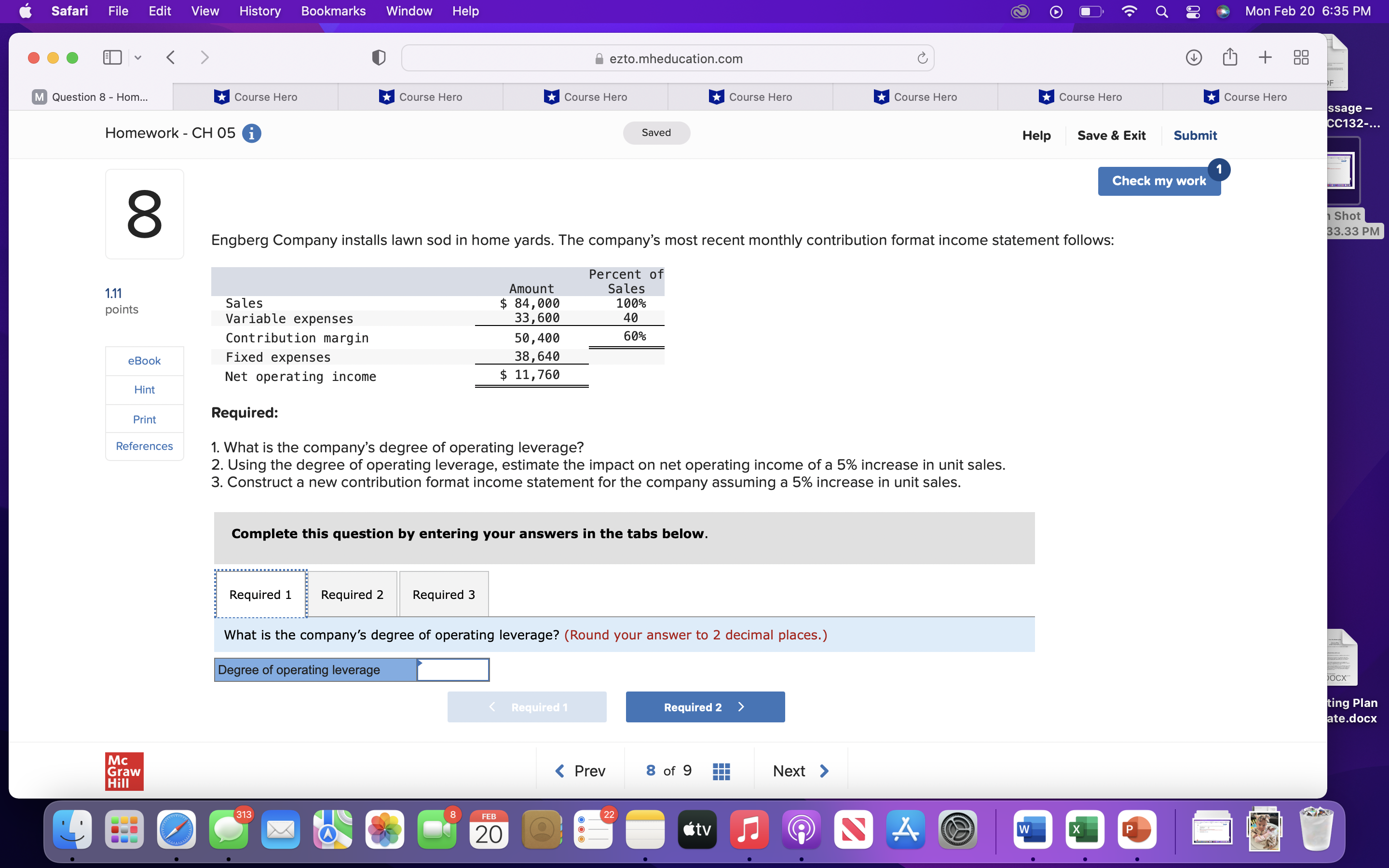Open the question map grid icon
Screen dimensions: 1389x868
[x=721, y=771]
